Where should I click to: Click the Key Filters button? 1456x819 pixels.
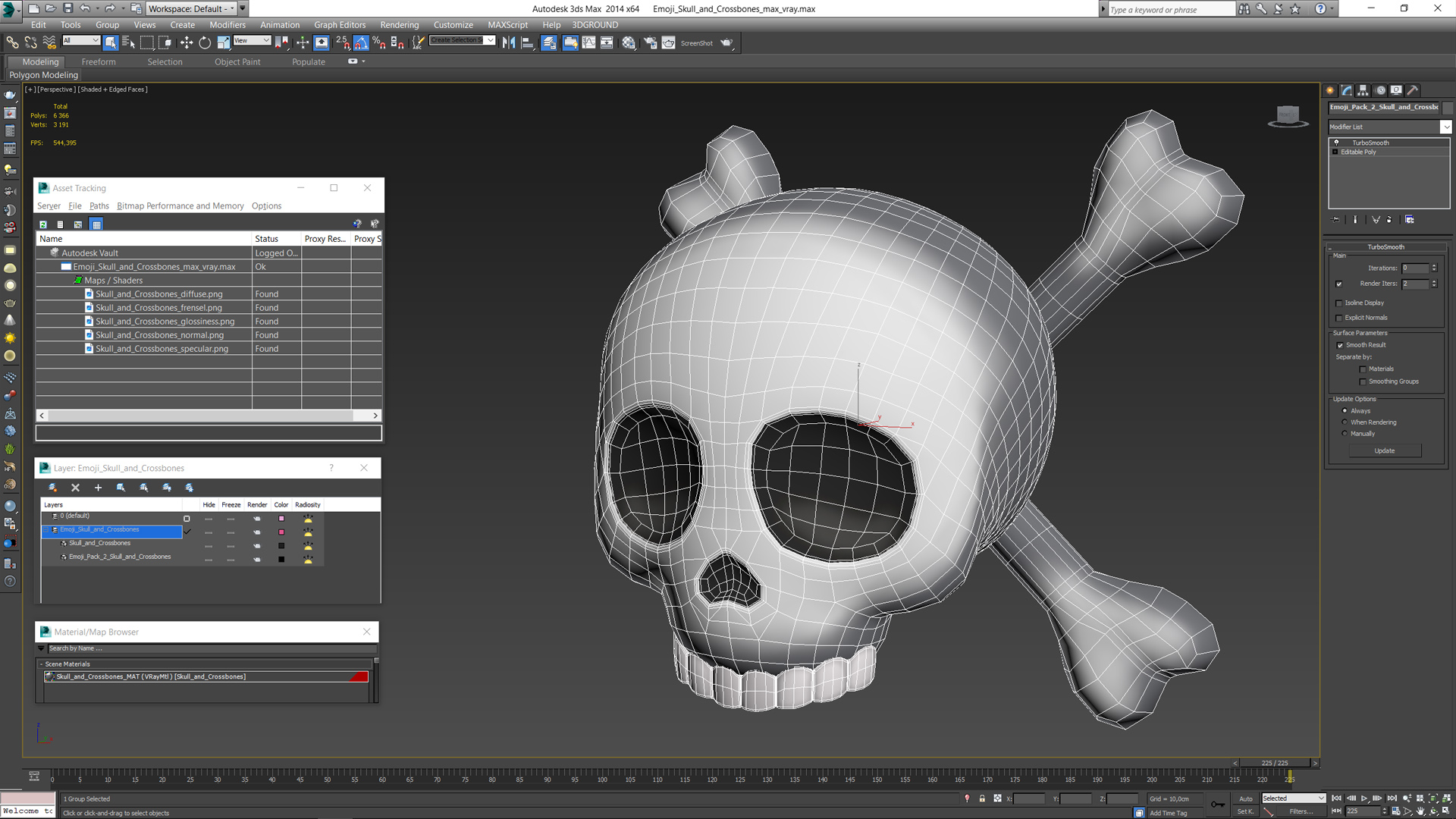click(1301, 811)
